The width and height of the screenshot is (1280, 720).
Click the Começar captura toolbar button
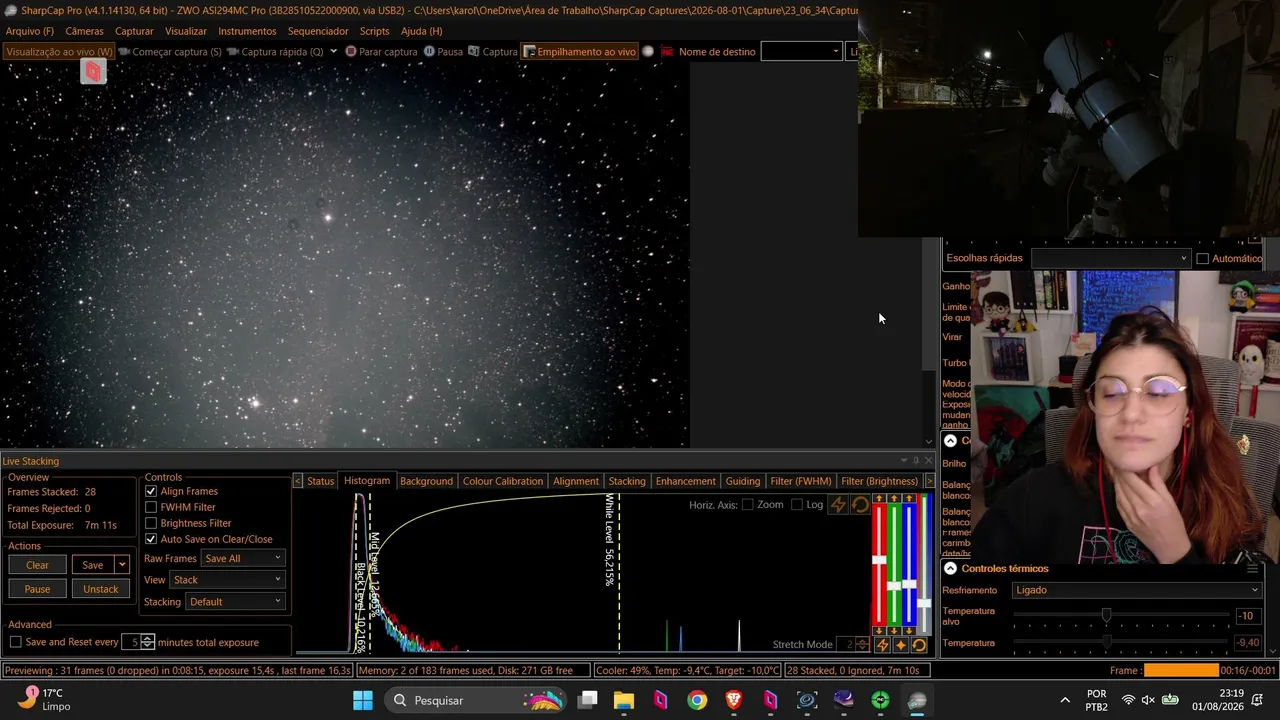coord(170,51)
